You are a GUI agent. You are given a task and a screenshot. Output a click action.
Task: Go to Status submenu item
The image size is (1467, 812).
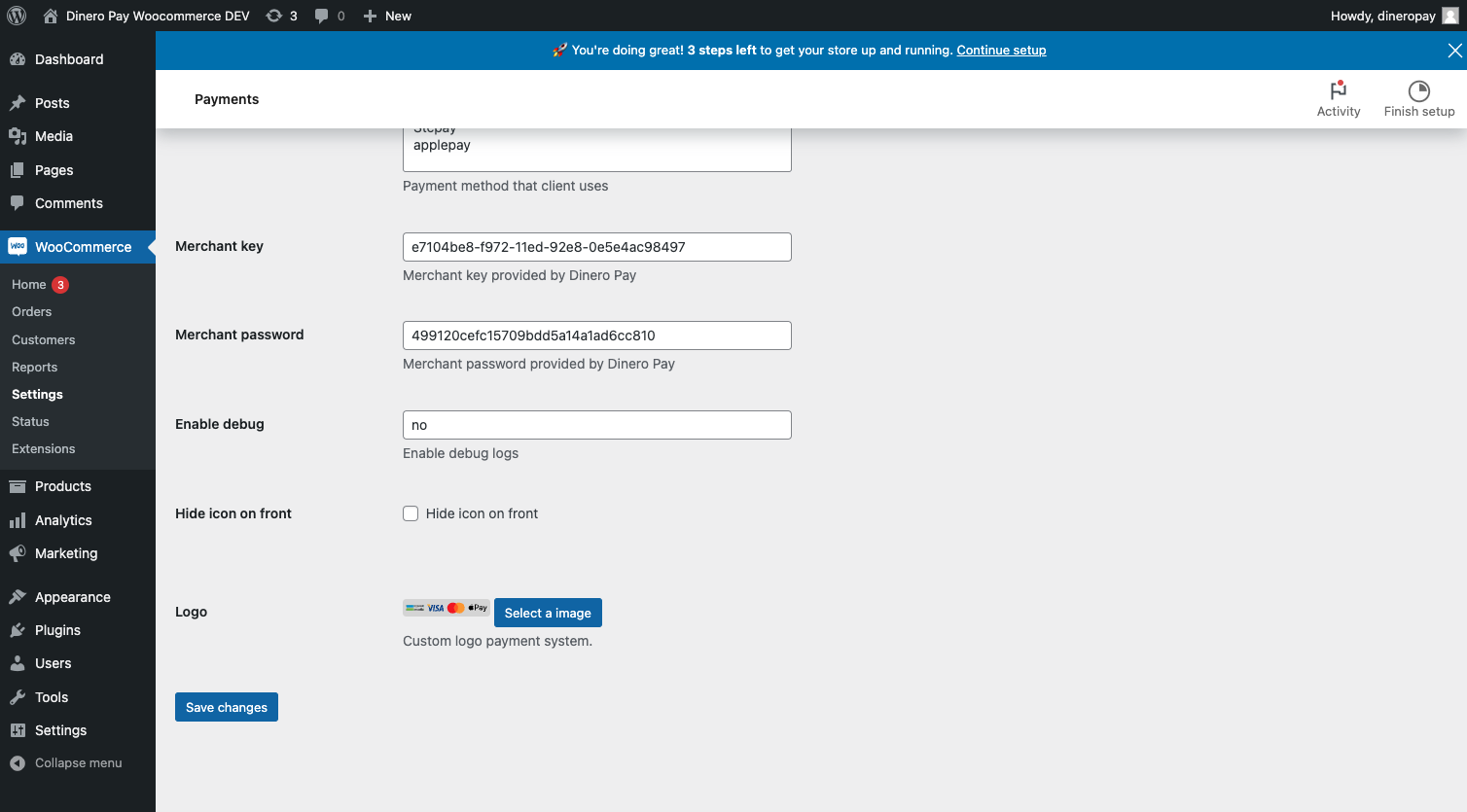(x=30, y=421)
